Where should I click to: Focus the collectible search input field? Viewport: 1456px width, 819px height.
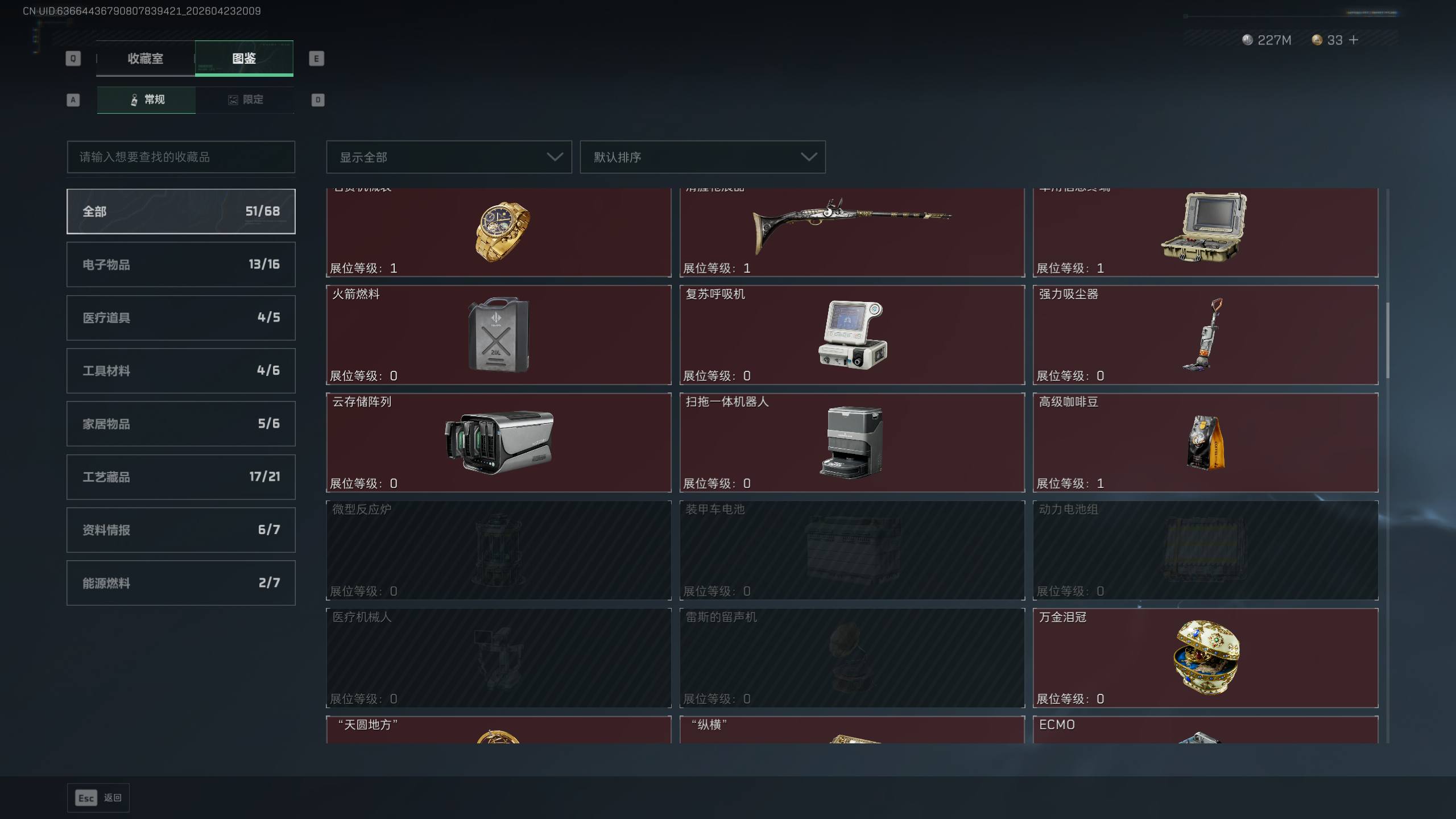pyautogui.click(x=181, y=157)
